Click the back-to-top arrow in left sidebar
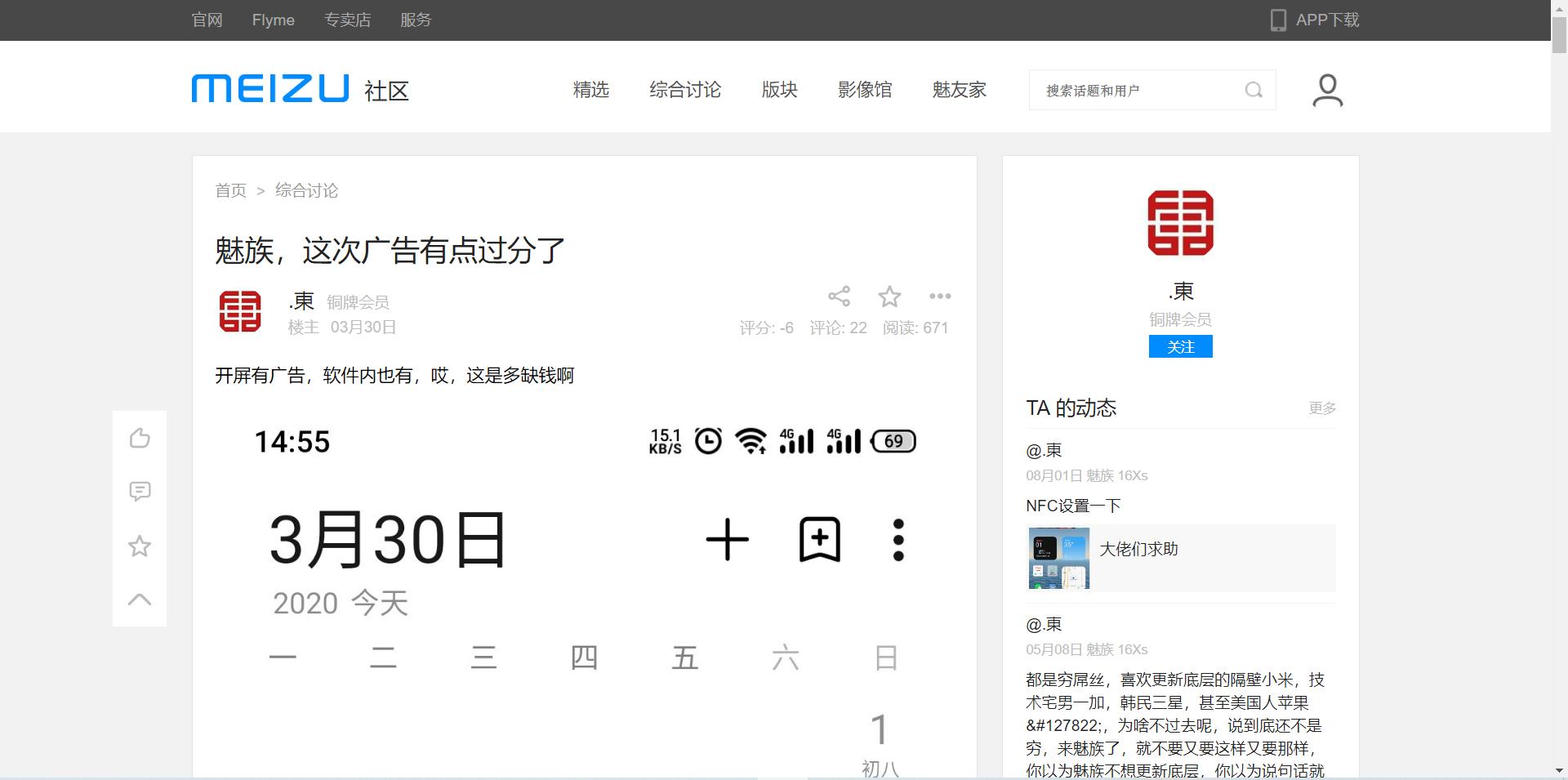The width and height of the screenshot is (1568, 780). pyautogui.click(x=139, y=599)
